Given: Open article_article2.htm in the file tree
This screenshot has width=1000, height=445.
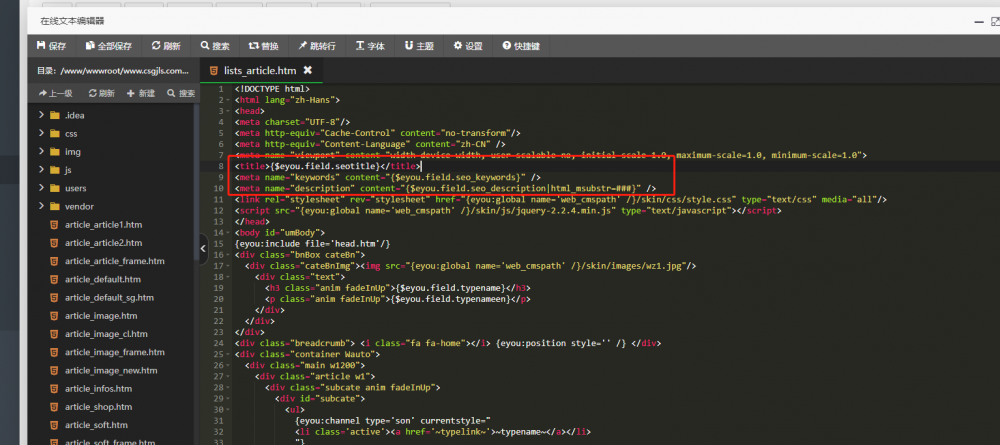Looking at the screenshot, I should click(x=103, y=243).
